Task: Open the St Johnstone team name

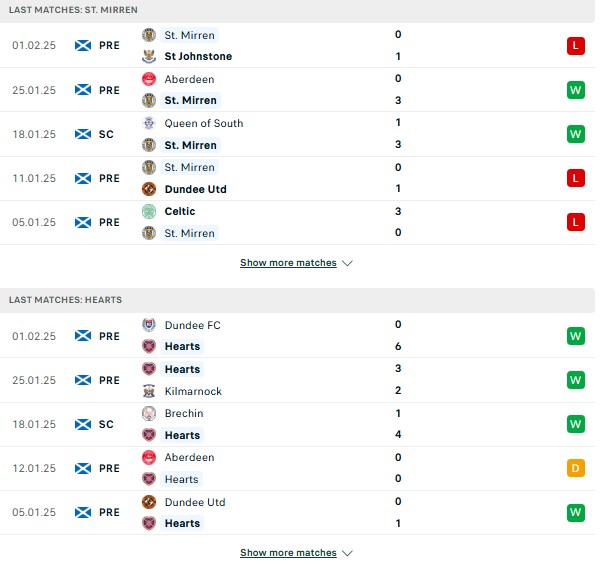Action: tap(198, 56)
